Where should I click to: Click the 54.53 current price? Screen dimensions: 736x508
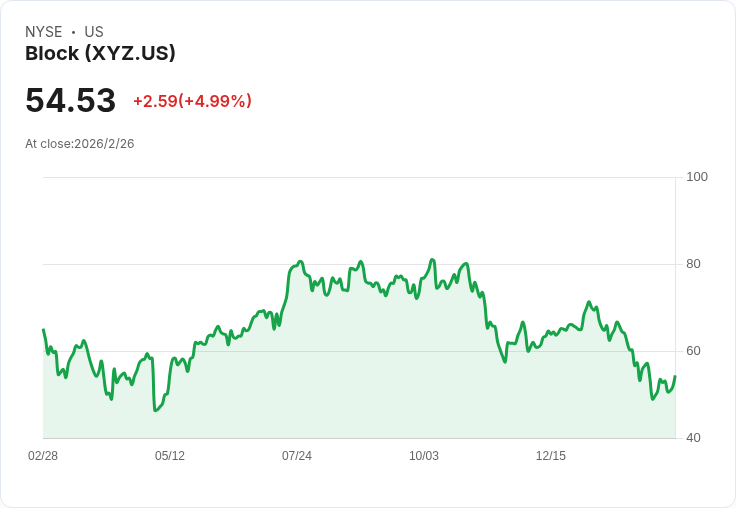click(x=70, y=100)
